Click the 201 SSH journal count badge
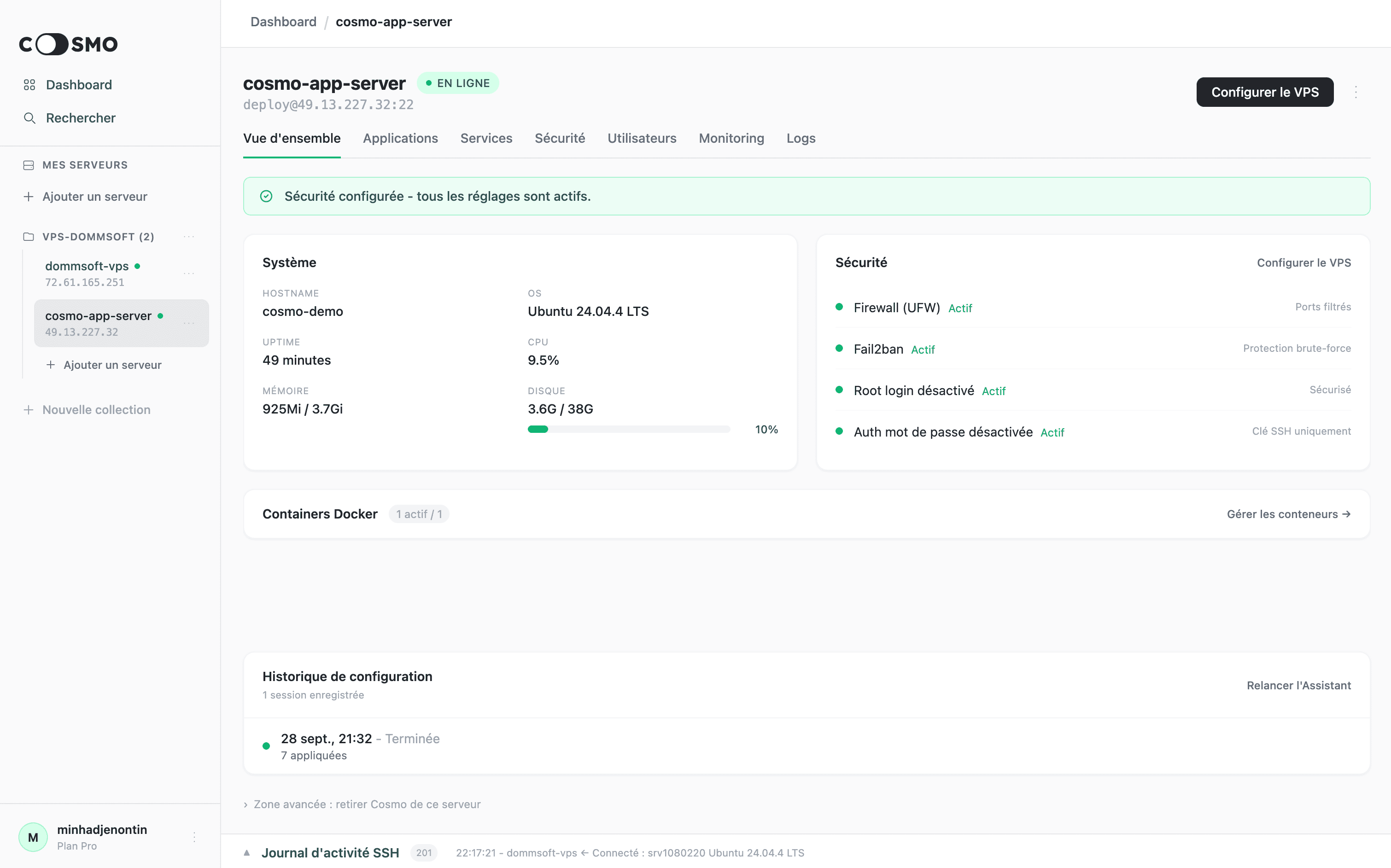This screenshot has width=1391, height=868. (x=424, y=852)
